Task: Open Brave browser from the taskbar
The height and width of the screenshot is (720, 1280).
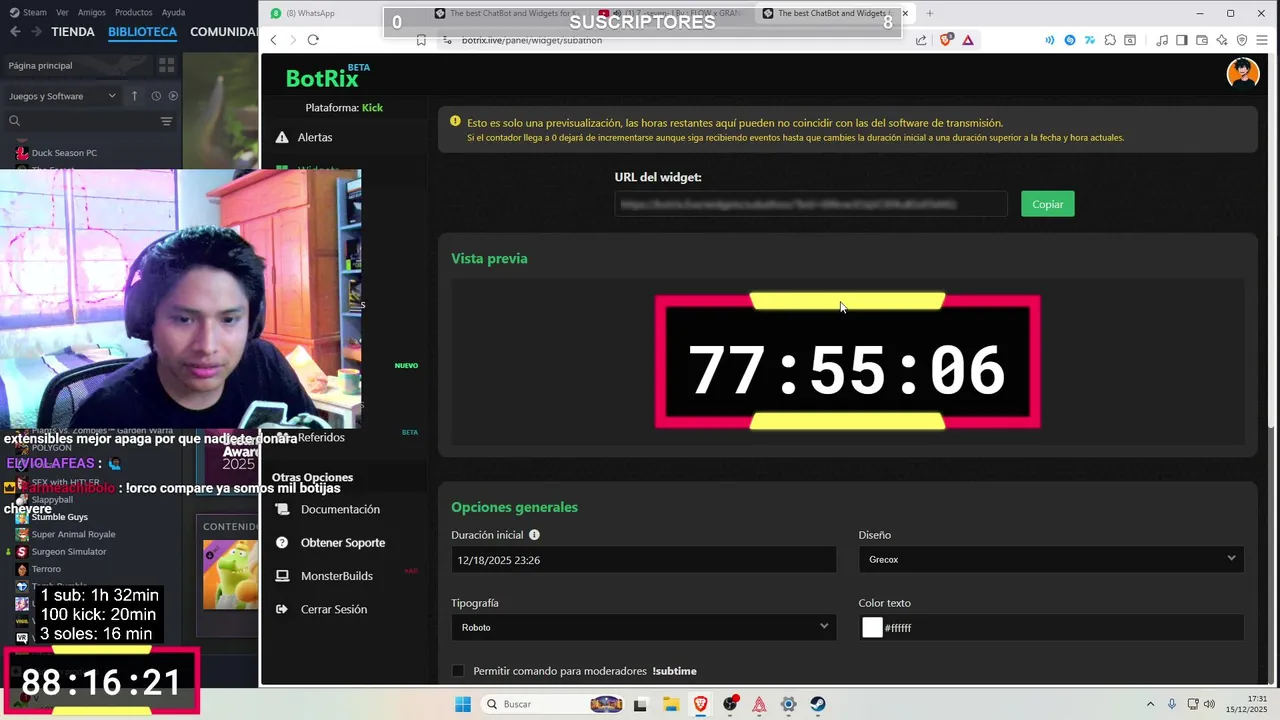Action: (x=700, y=704)
